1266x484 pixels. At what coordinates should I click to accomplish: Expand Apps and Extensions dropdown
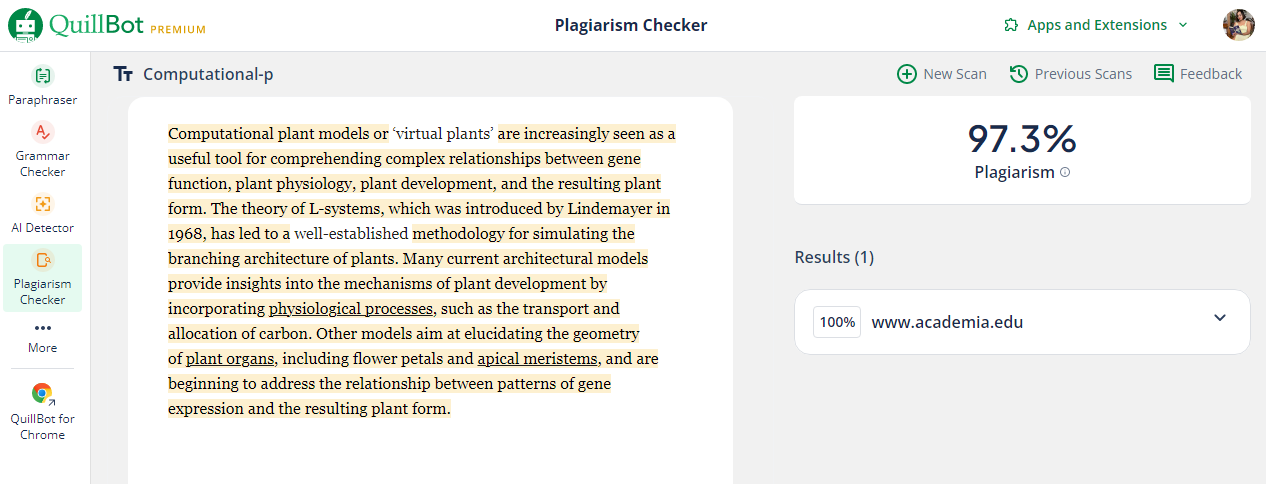tap(1096, 25)
